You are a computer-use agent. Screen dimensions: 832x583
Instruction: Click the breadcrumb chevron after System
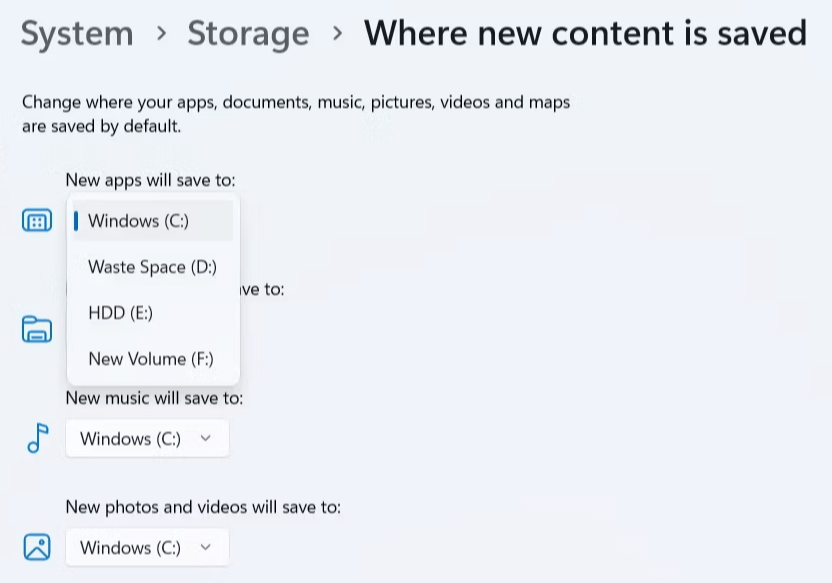pos(161,33)
